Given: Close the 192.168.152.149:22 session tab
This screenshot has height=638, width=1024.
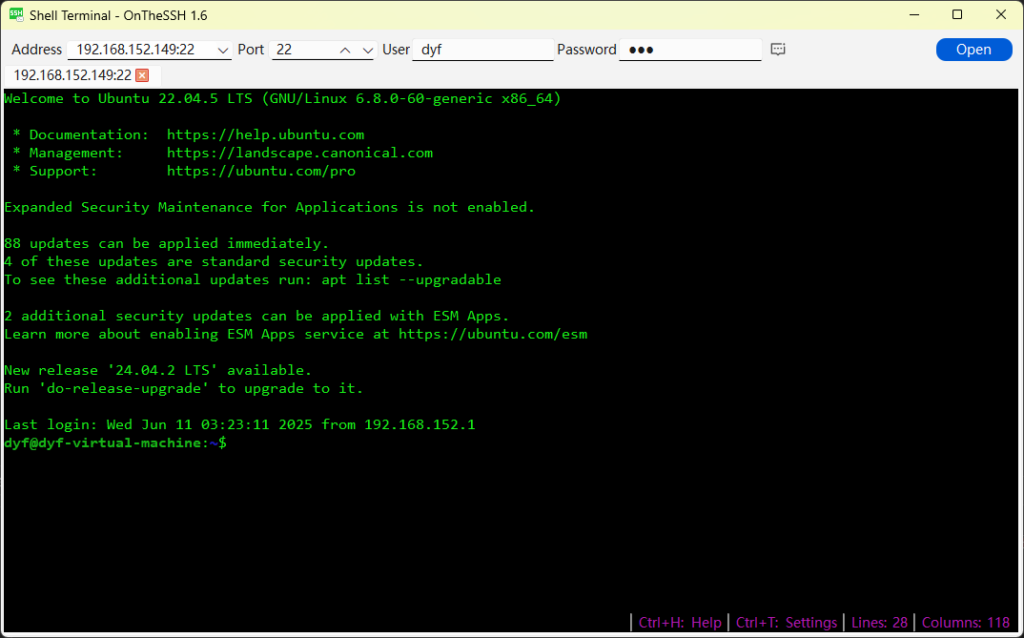Looking at the screenshot, I should click(142, 75).
